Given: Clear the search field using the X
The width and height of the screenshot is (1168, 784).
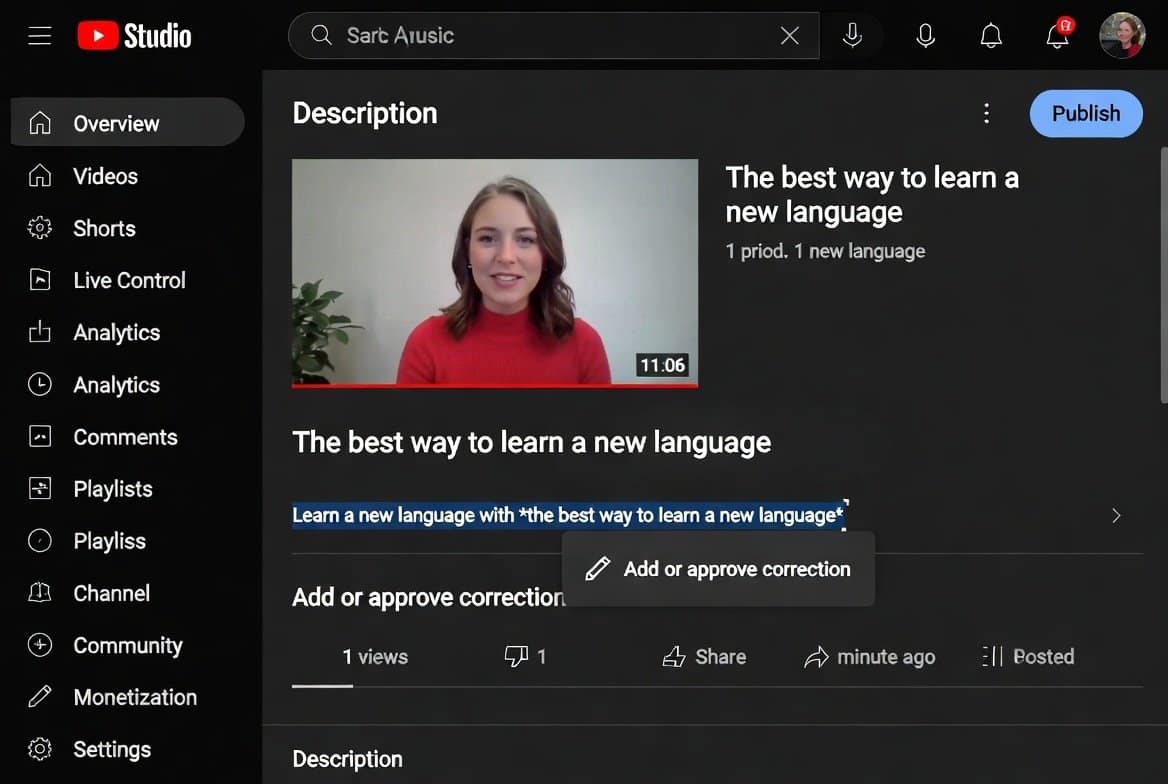Looking at the screenshot, I should coord(789,35).
